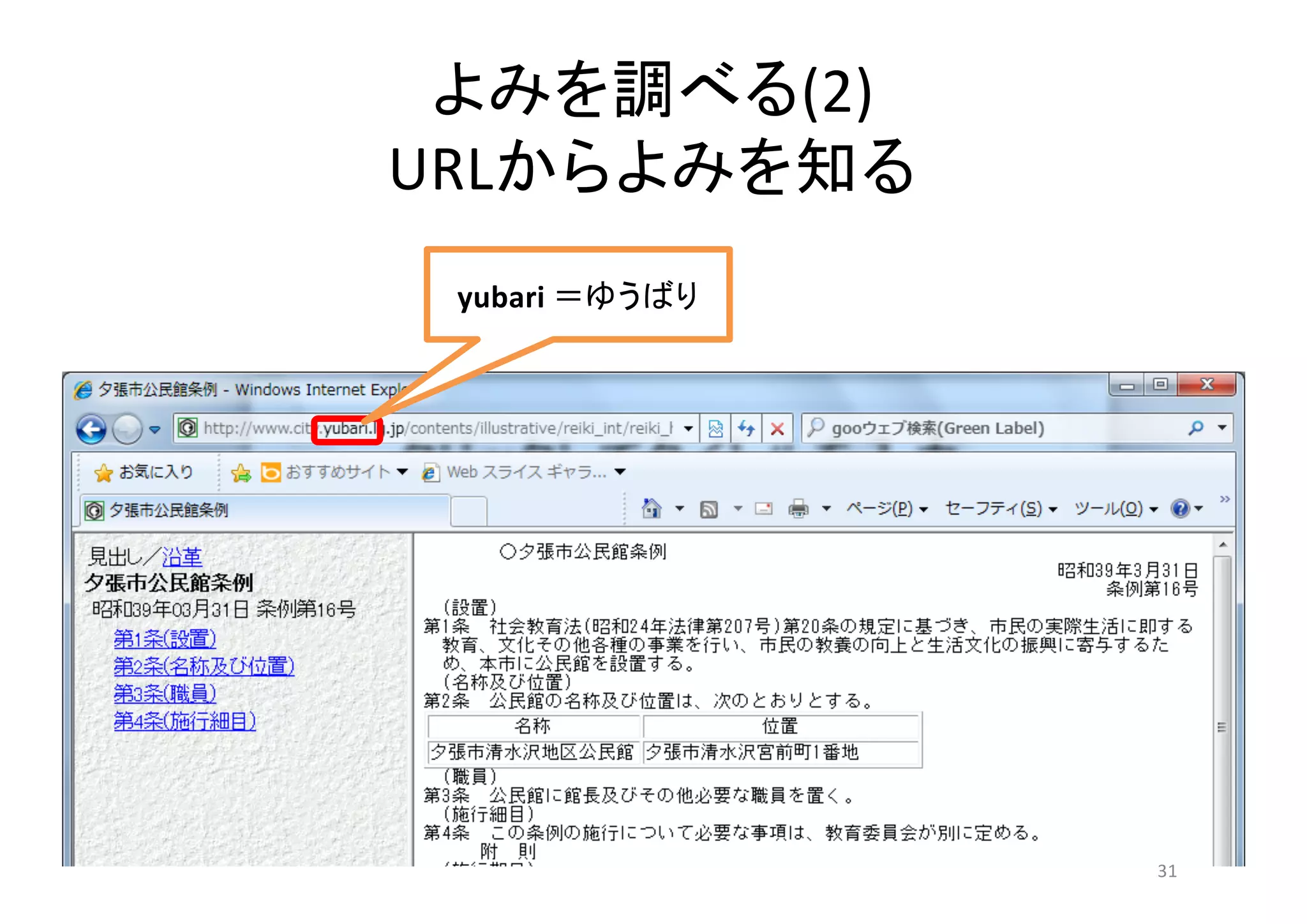
Task: Open the recent pages dropdown arrow
Action: (154, 429)
